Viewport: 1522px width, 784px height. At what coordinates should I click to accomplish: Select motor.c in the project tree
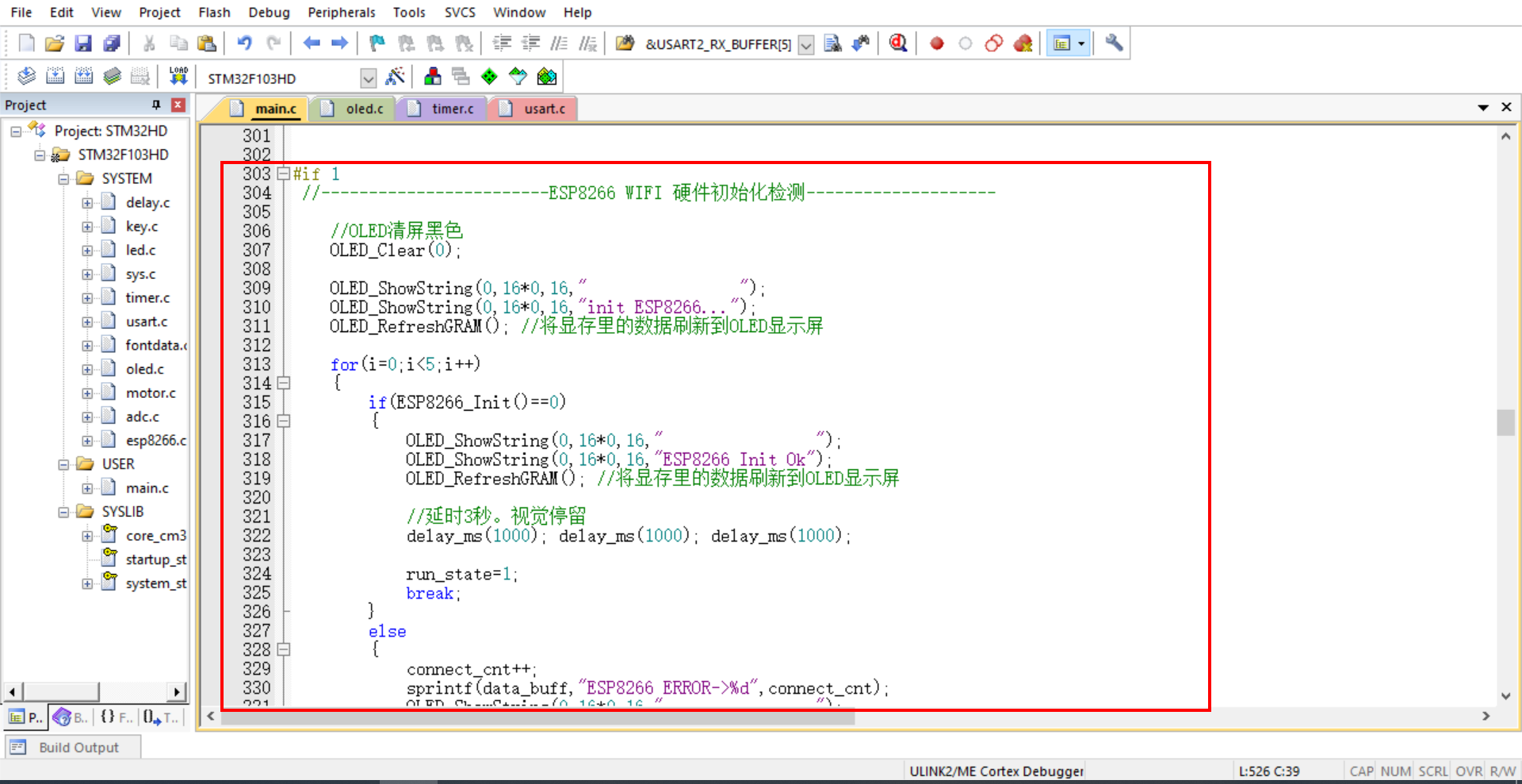[151, 392]
